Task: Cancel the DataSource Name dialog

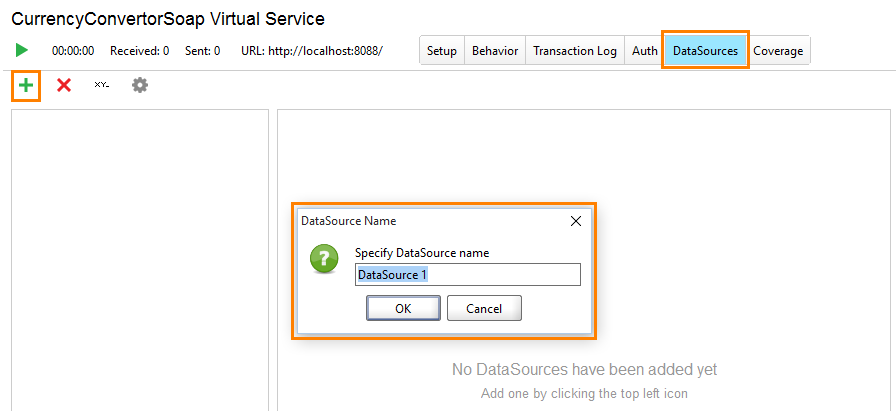Action: point(484,308)
